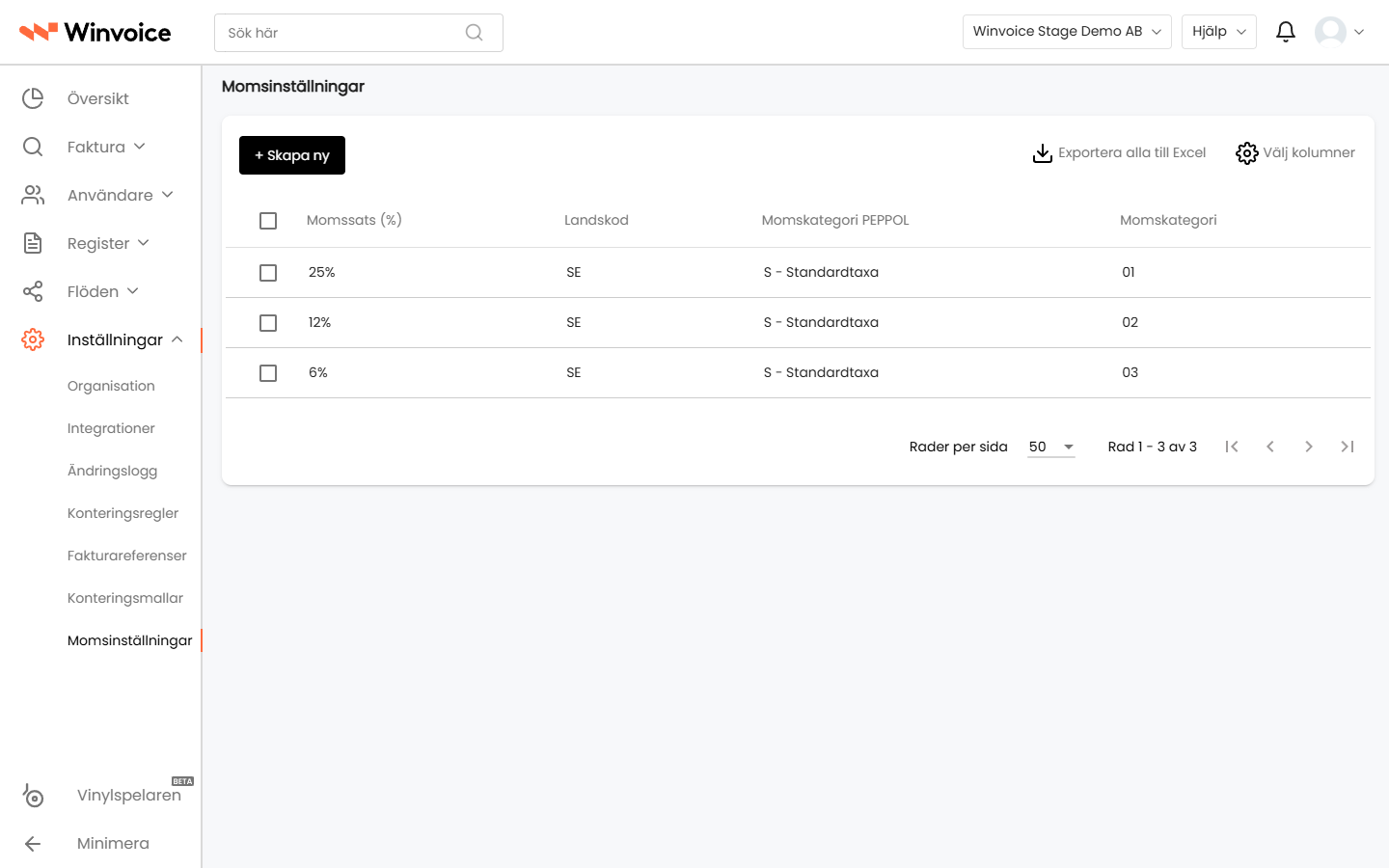The width and height of the screenshot is (1389, 868).
Task: Focus the Sök här search field
Action: [x=359, y=33]
